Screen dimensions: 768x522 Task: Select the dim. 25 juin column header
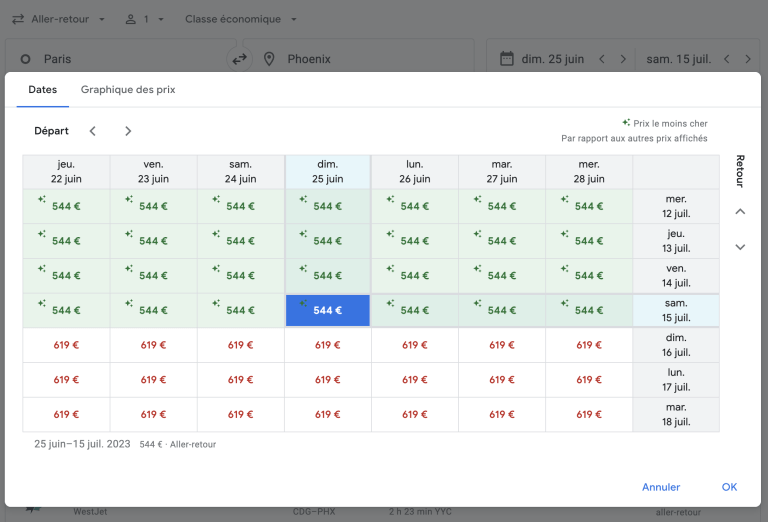click(x=328, y=172)
